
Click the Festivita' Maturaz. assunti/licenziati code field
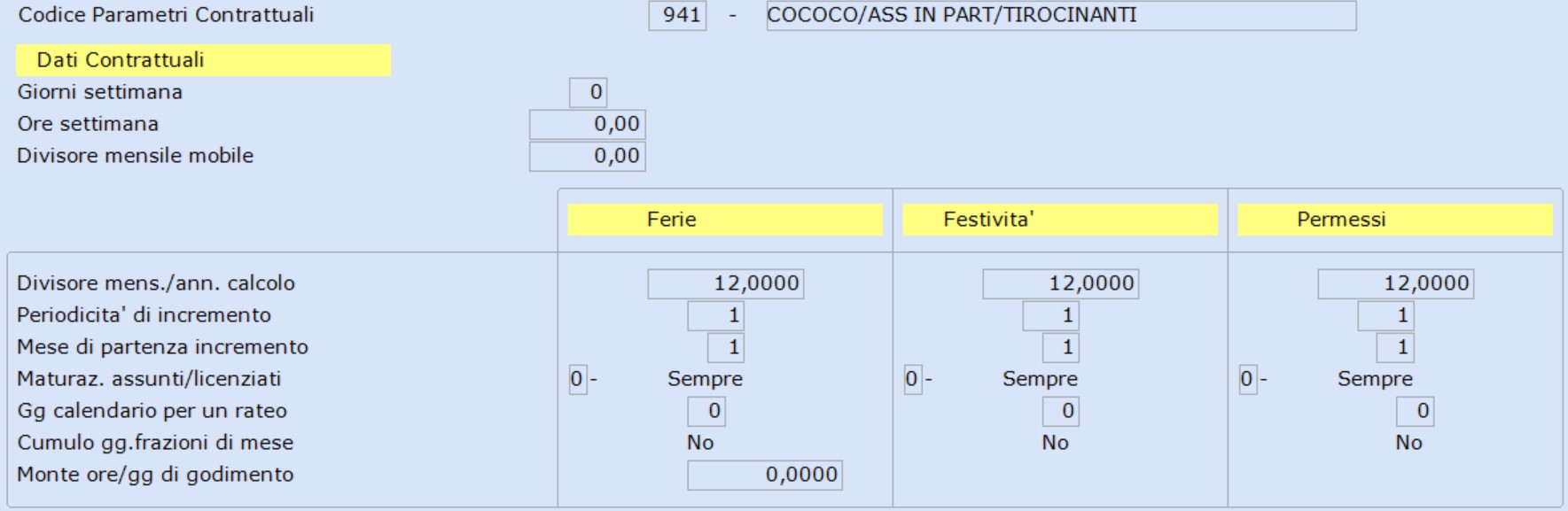coord(913,379)
